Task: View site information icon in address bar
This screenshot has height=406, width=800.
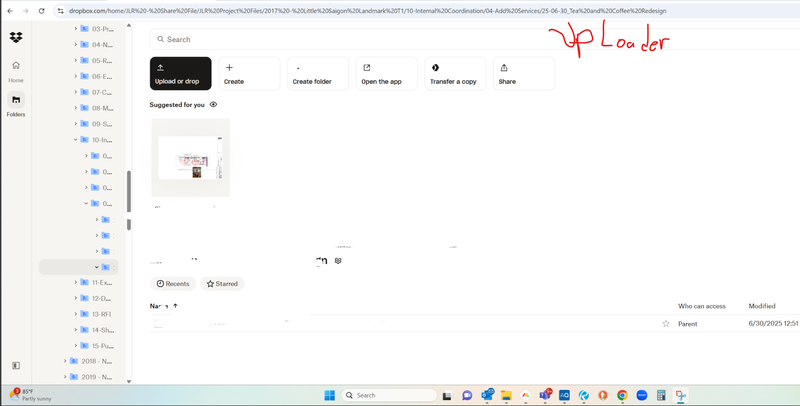Action: (60, 11)
